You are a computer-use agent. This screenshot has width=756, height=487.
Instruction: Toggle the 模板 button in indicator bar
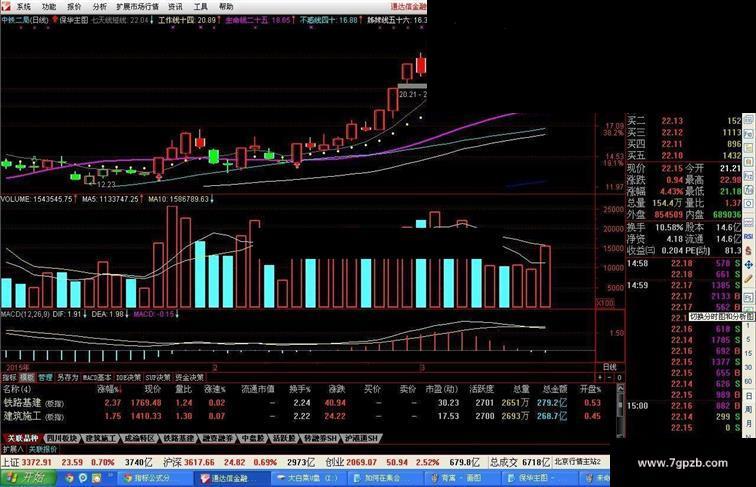coord(27,377)
